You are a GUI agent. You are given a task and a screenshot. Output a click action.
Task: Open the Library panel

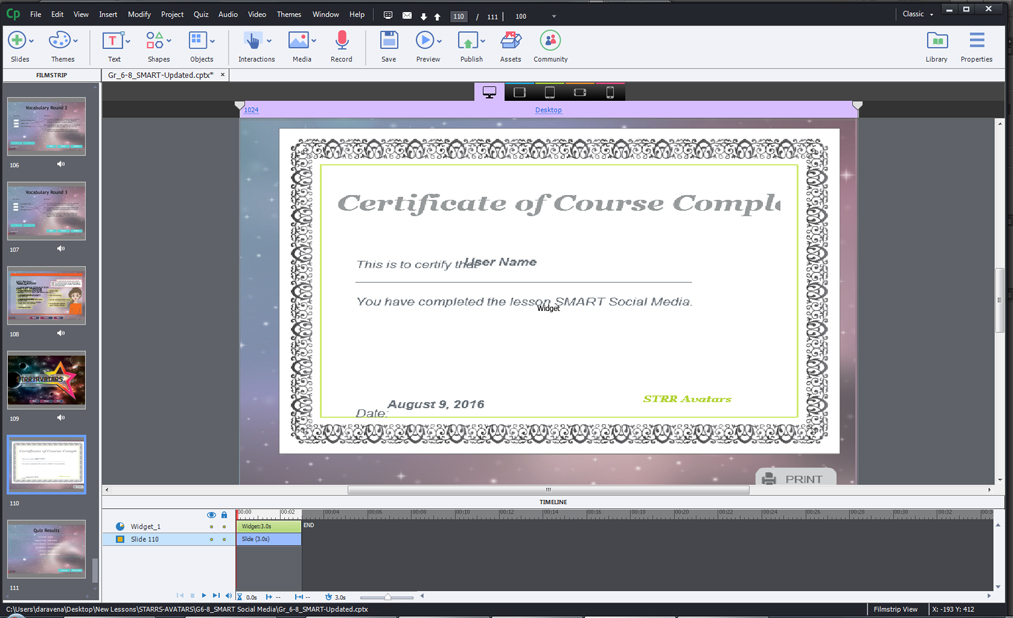936,41
